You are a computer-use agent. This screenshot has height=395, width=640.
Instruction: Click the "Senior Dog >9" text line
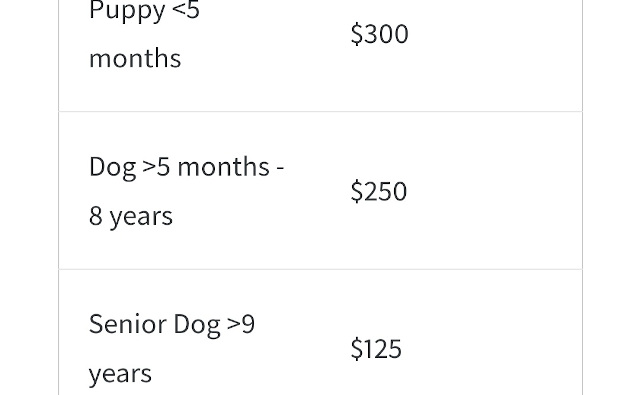point(172,324)
